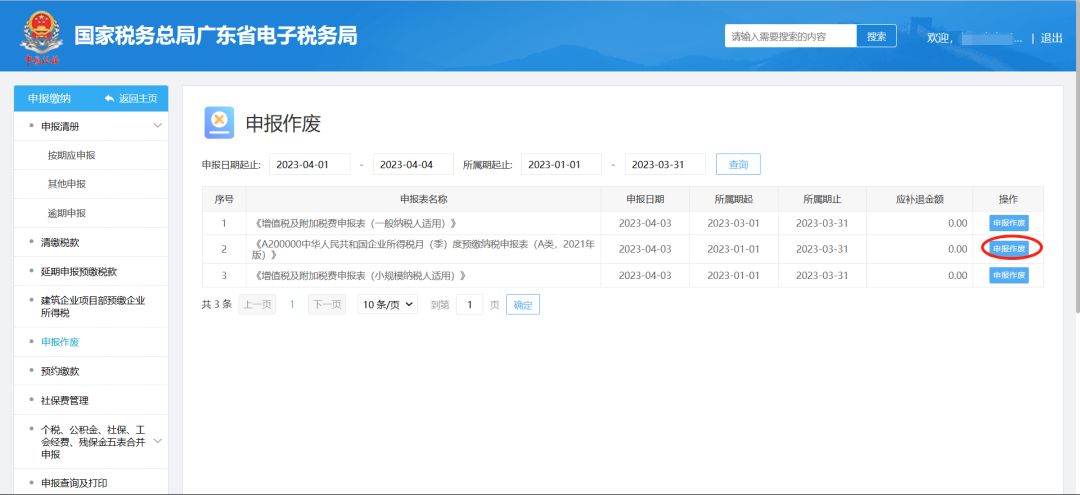
Task: Click 2023-03-01 period start cell in row 1
Action: pos(734,223)
